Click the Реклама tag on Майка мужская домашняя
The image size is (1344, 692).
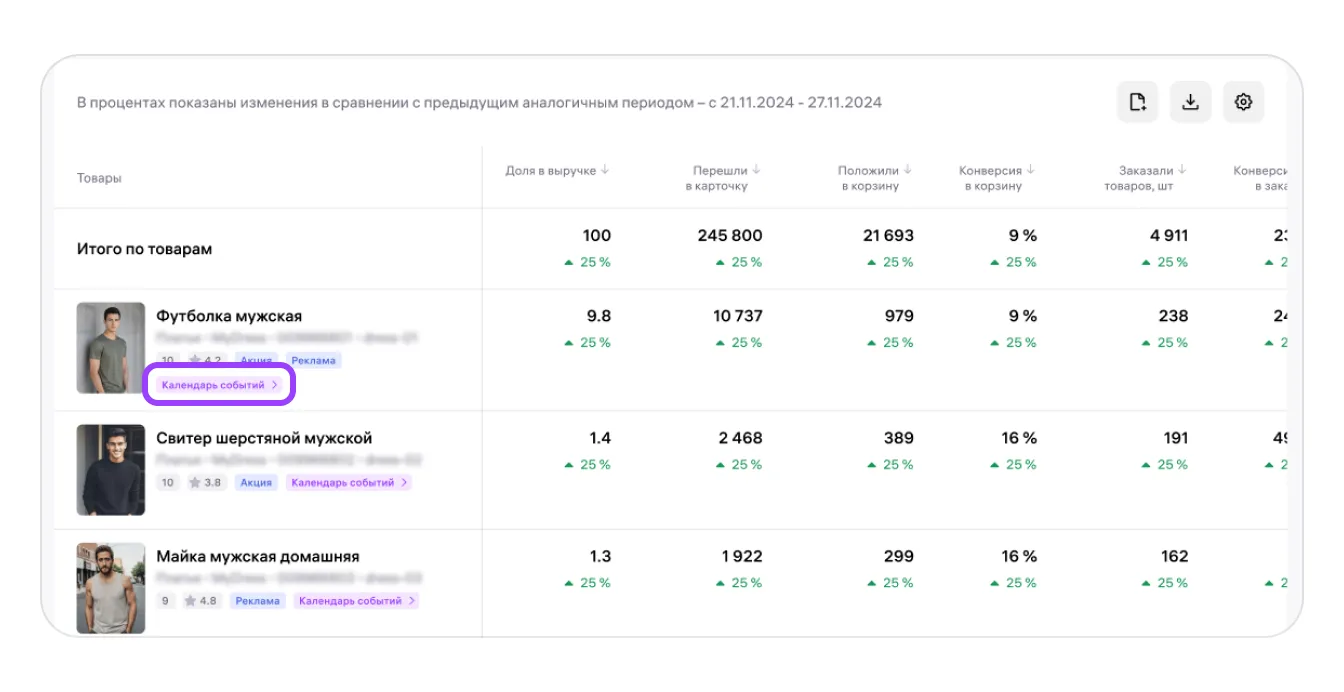pyautogui.click(x=257, y=601)
